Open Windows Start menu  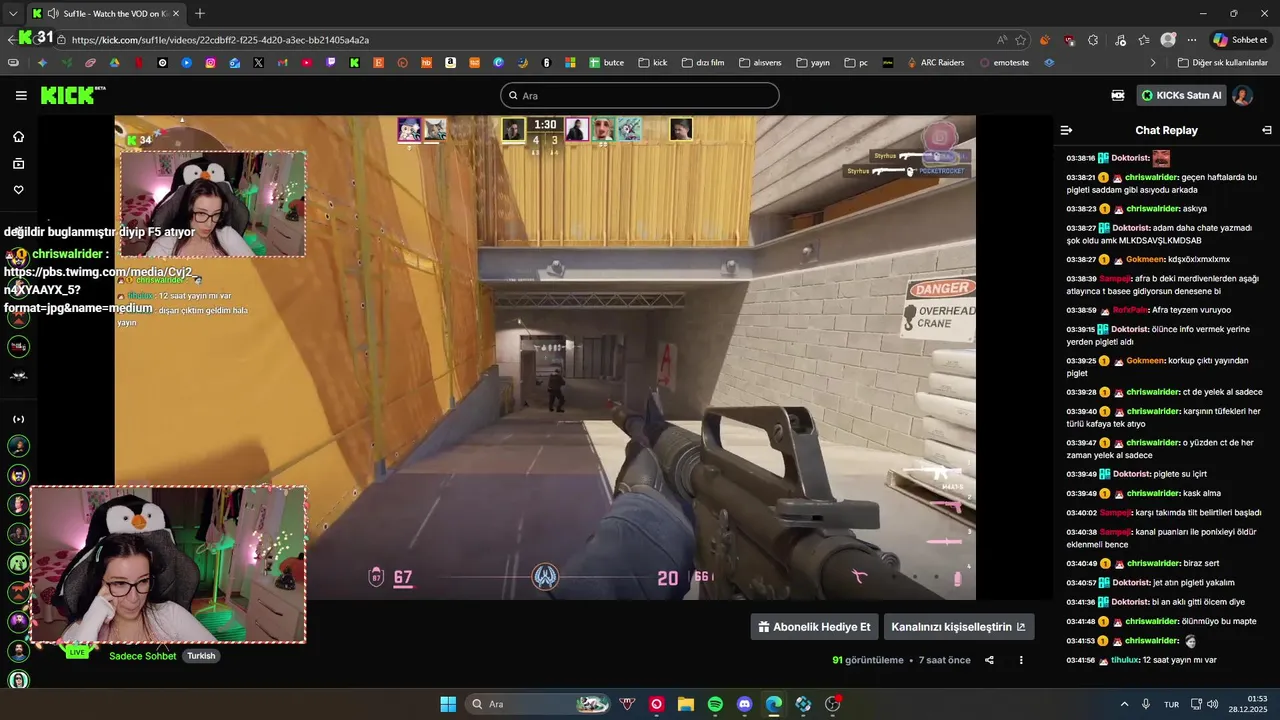[448, 704]
